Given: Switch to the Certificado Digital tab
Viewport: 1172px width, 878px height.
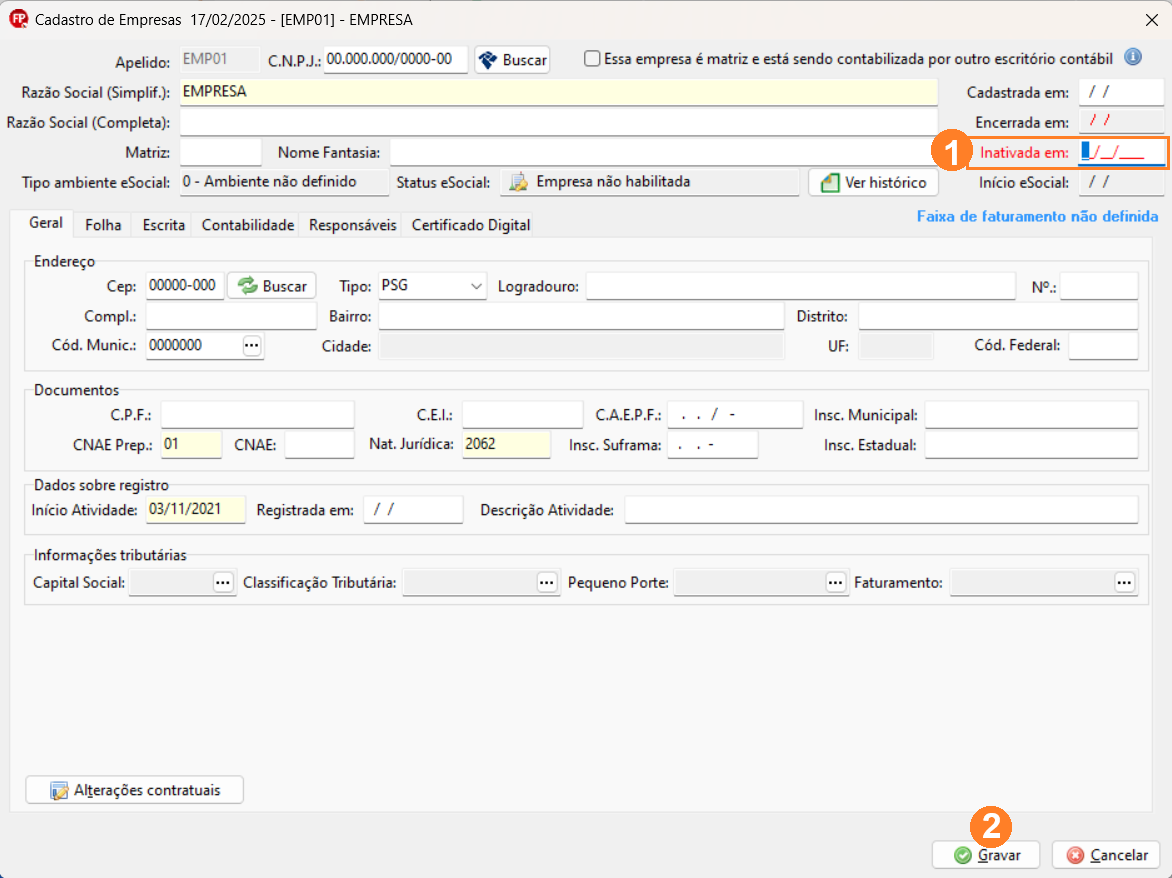Looking at the screenshot, I should [471, 225].
